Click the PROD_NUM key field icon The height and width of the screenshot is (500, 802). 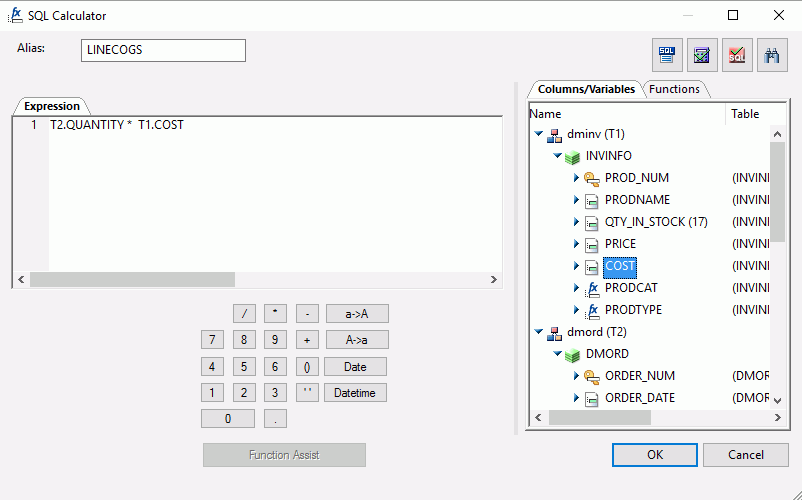(591, 179)
